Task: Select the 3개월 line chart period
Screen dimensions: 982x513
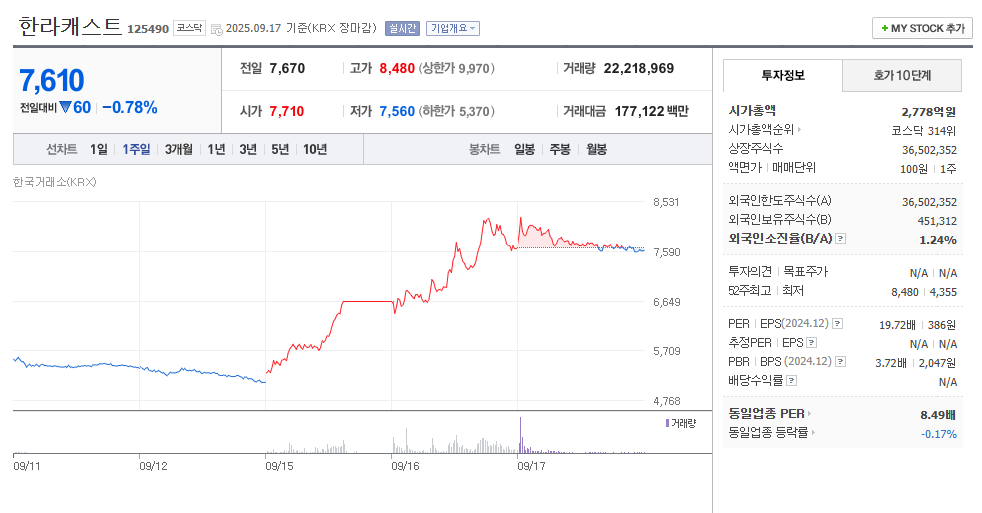Action: click(178, 149)
